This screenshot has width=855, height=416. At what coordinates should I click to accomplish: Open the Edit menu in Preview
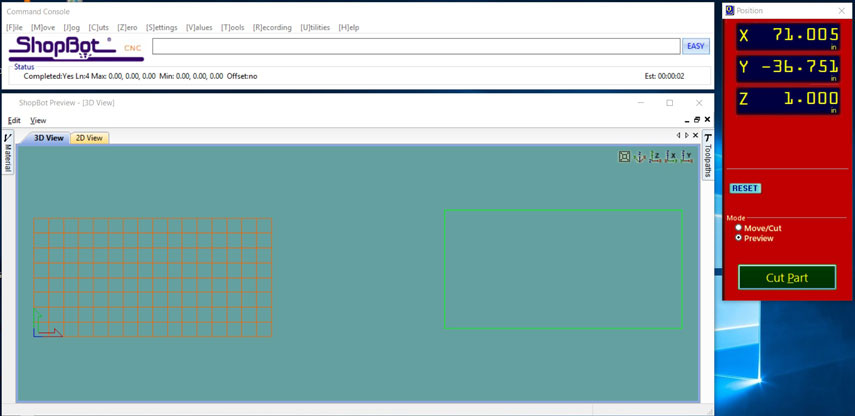14,120
